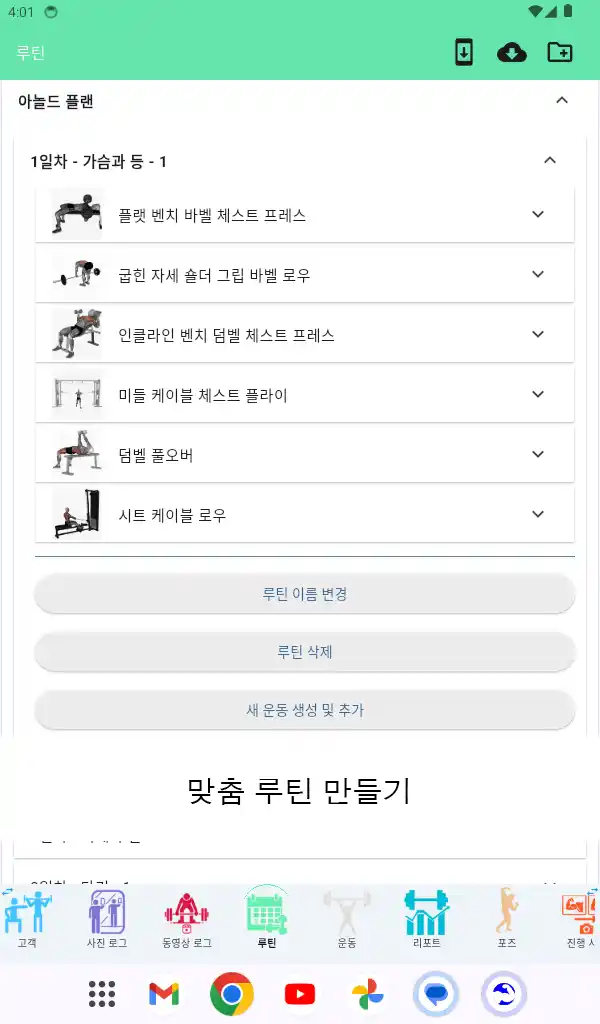
Task: Open the add-folder icon in top bar
Action: click(x=561, y=51)
